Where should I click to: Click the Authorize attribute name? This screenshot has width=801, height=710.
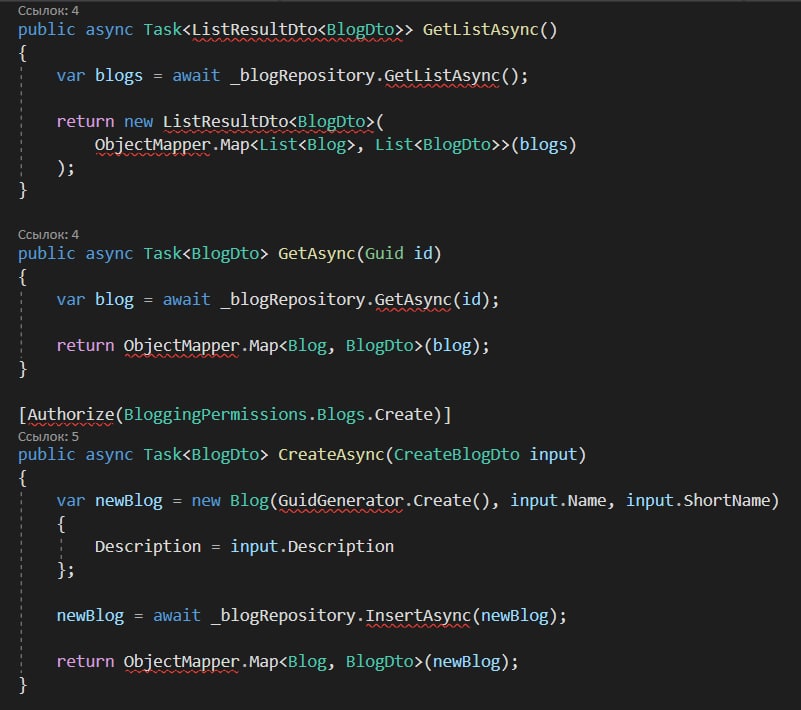tap(70, 414)
